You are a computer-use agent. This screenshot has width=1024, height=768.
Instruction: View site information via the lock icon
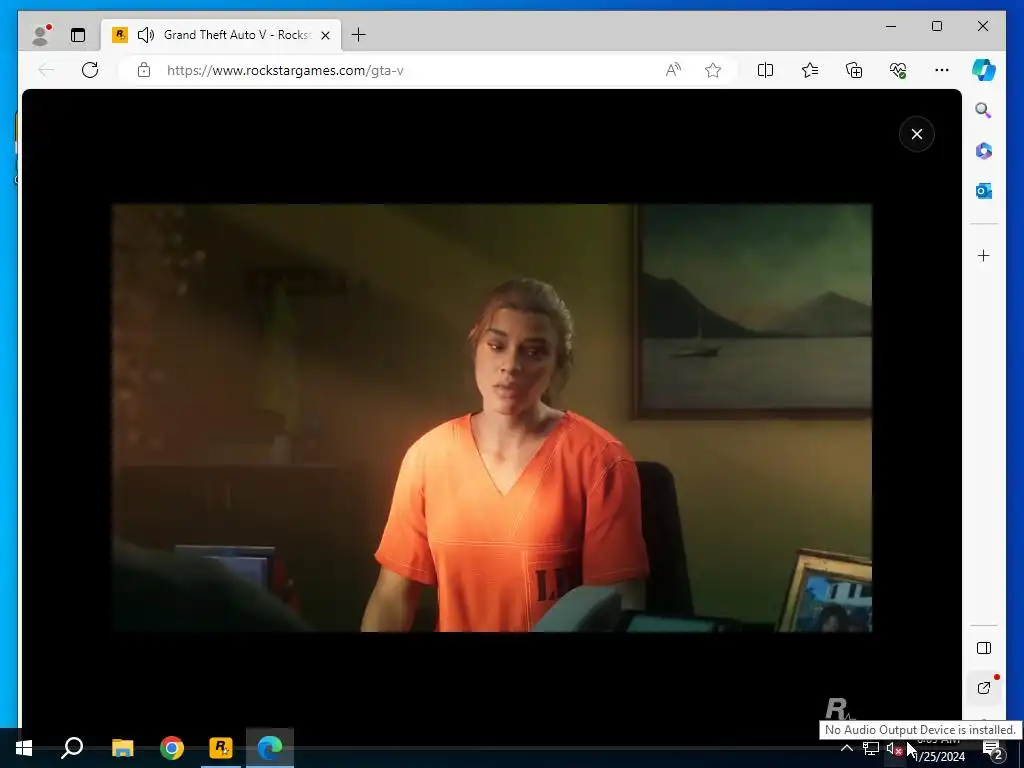point(144,70)
